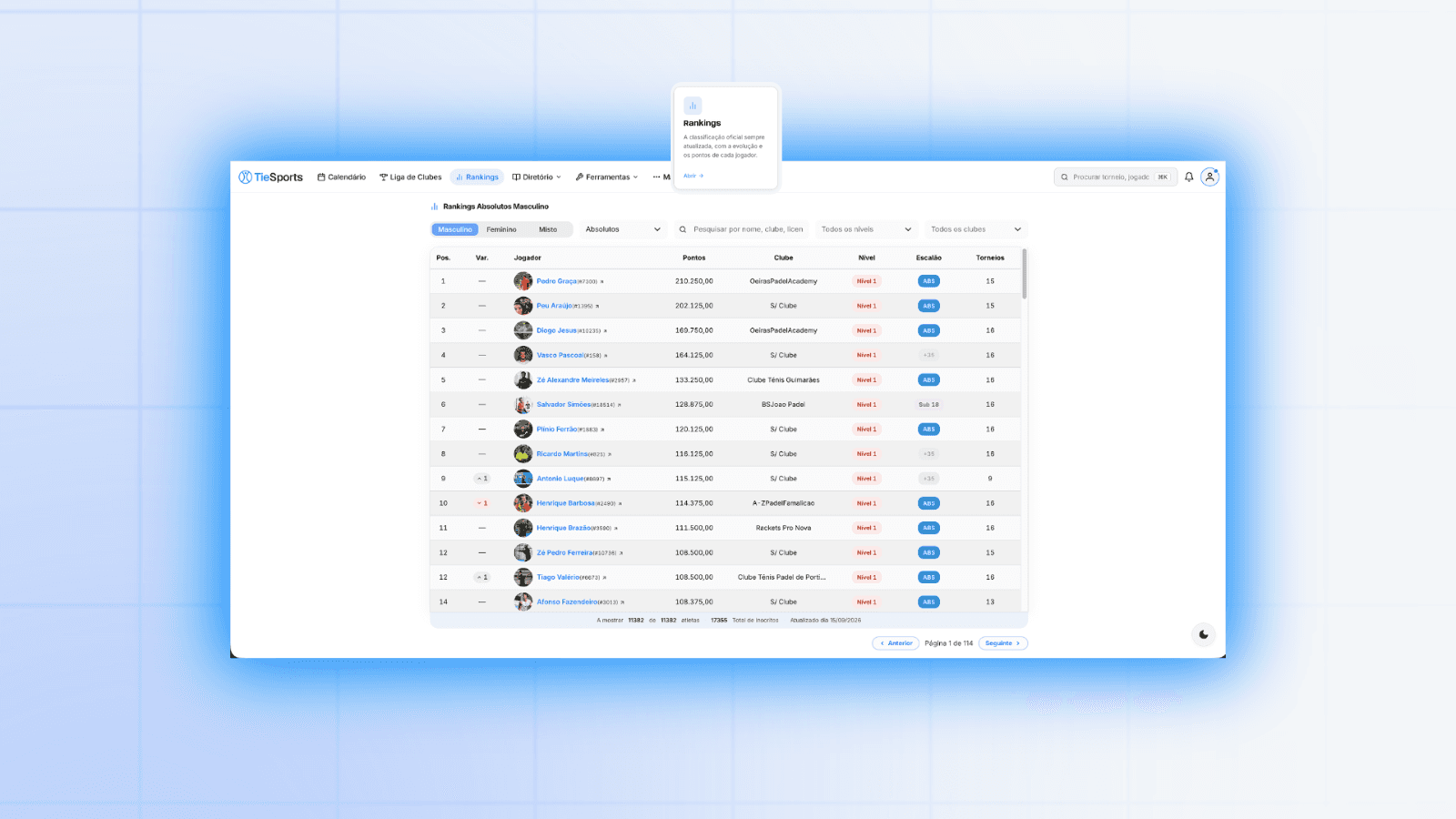This screenshot has height=819, width=1456.
Task: Open the user profile avatar icon
Action: click(1209, 177)
